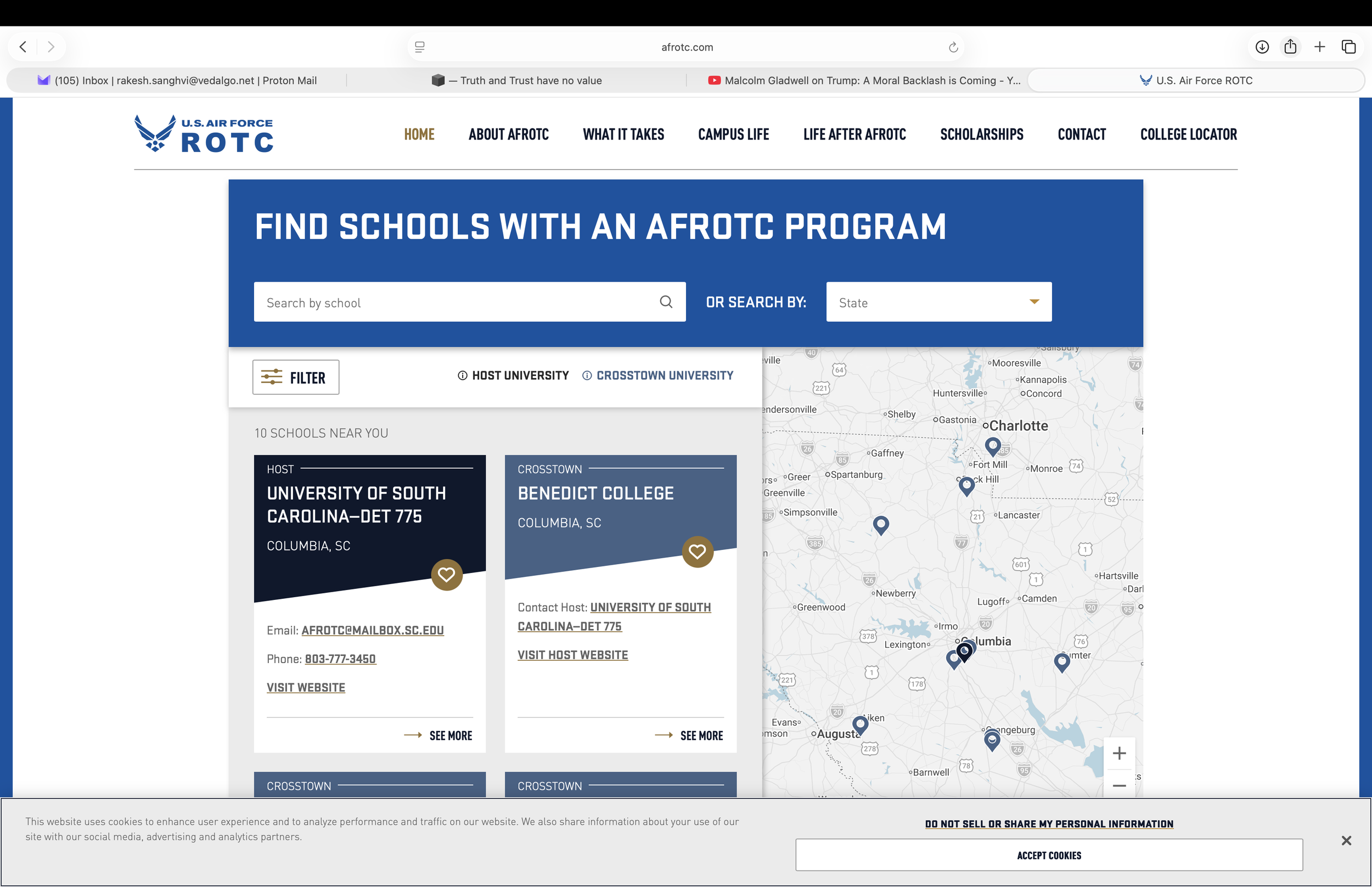Click the Host University legend label
Image resolution: width=1372 pixels, height=887 pixels.
tap(520, 375)
